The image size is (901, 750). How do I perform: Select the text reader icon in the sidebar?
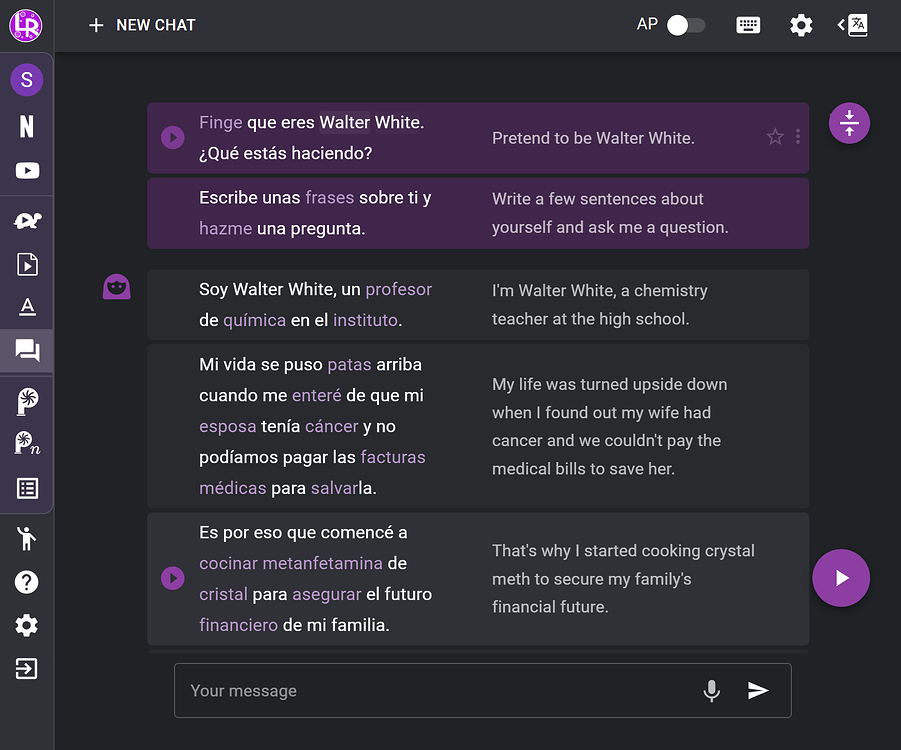click(26, 308)
